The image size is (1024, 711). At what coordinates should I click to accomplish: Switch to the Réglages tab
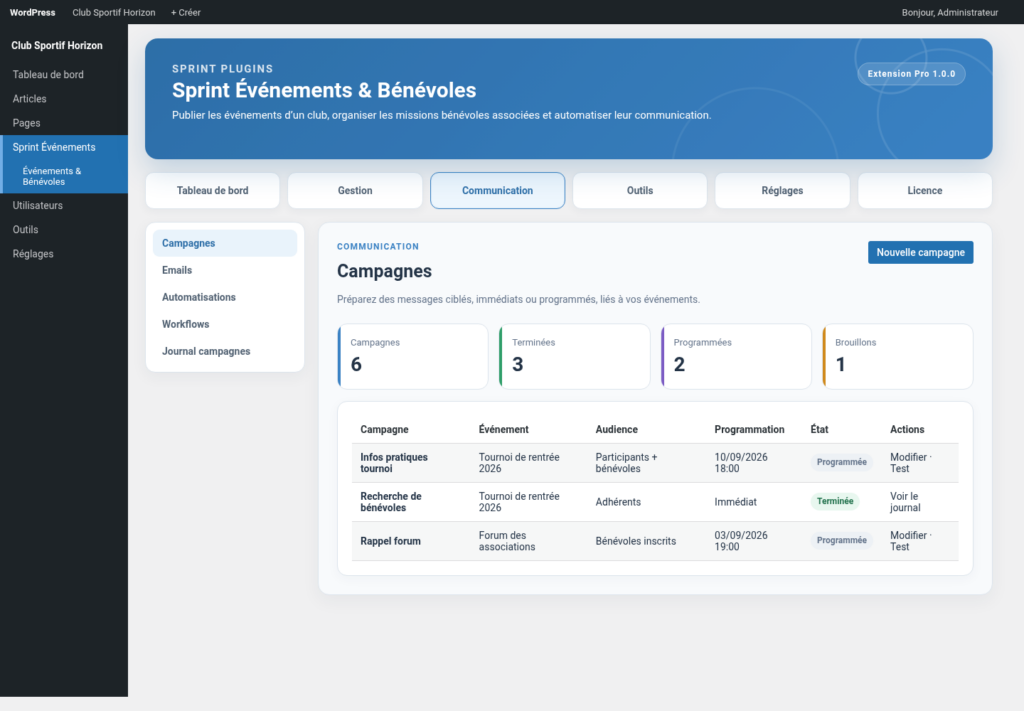coord(782,191)
